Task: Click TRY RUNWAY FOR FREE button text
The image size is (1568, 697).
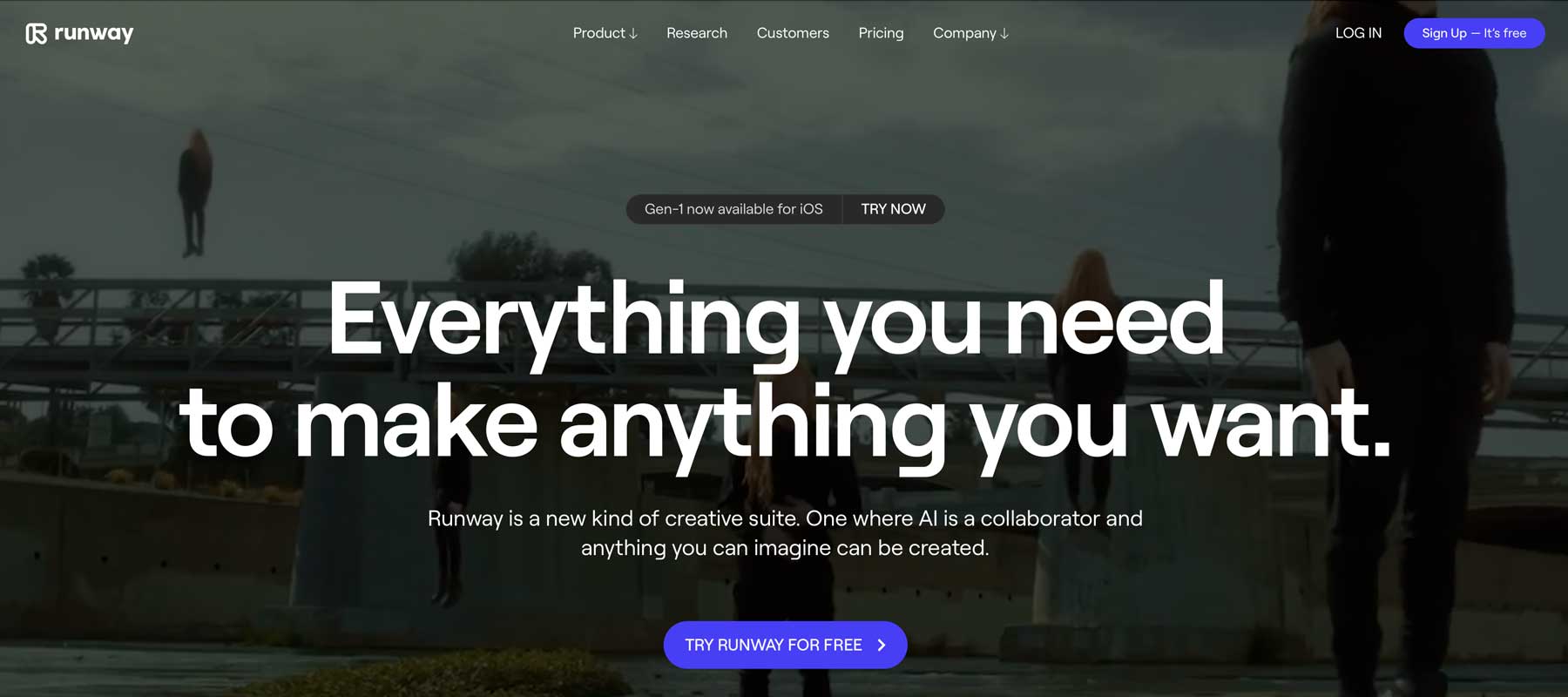Action: (774, 645)
